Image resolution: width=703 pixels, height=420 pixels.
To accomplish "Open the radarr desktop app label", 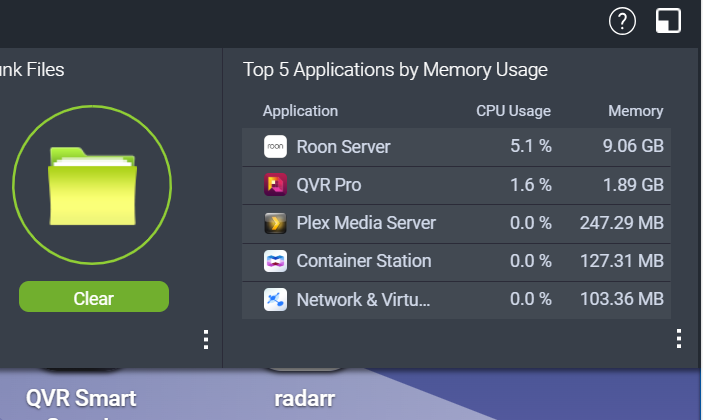I will pyautogui.click(x=304, y=398).
